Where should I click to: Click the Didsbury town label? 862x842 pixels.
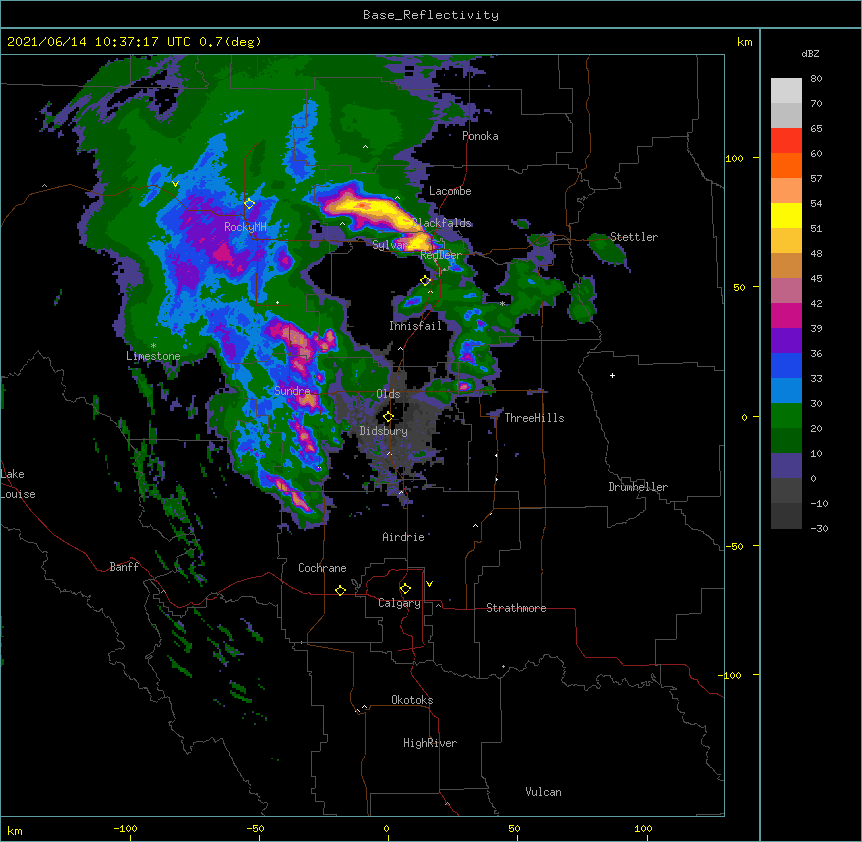(383, 431)
